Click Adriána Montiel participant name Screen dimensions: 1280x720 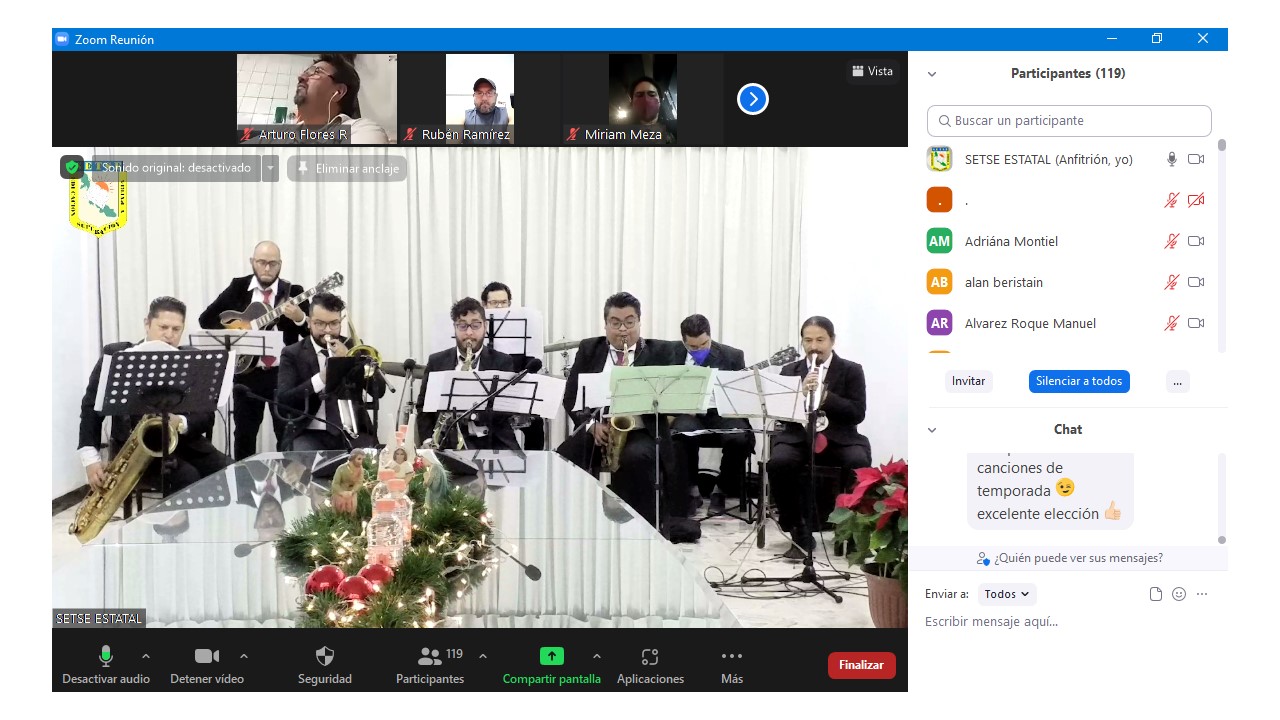click(1011, 241)
